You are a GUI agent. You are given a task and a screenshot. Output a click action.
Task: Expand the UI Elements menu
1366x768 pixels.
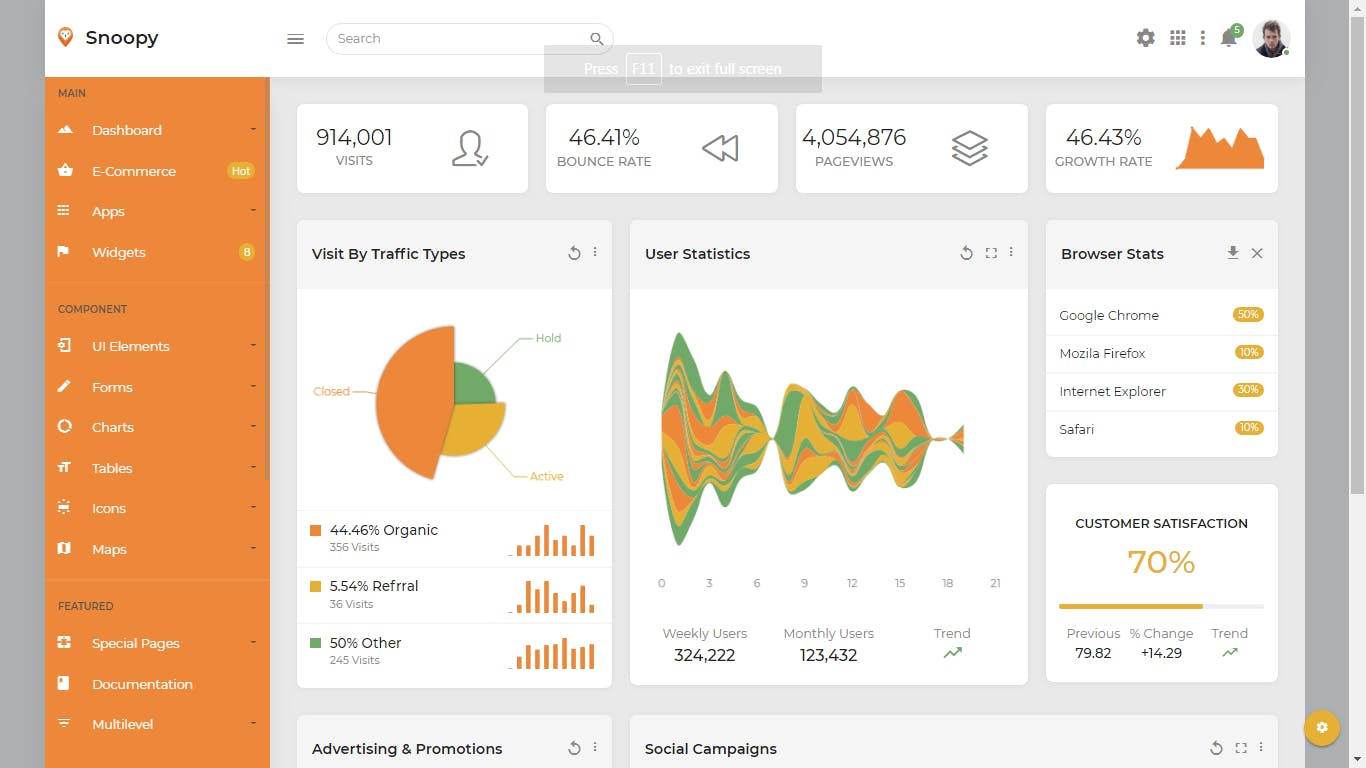click(x=157, y=346)
